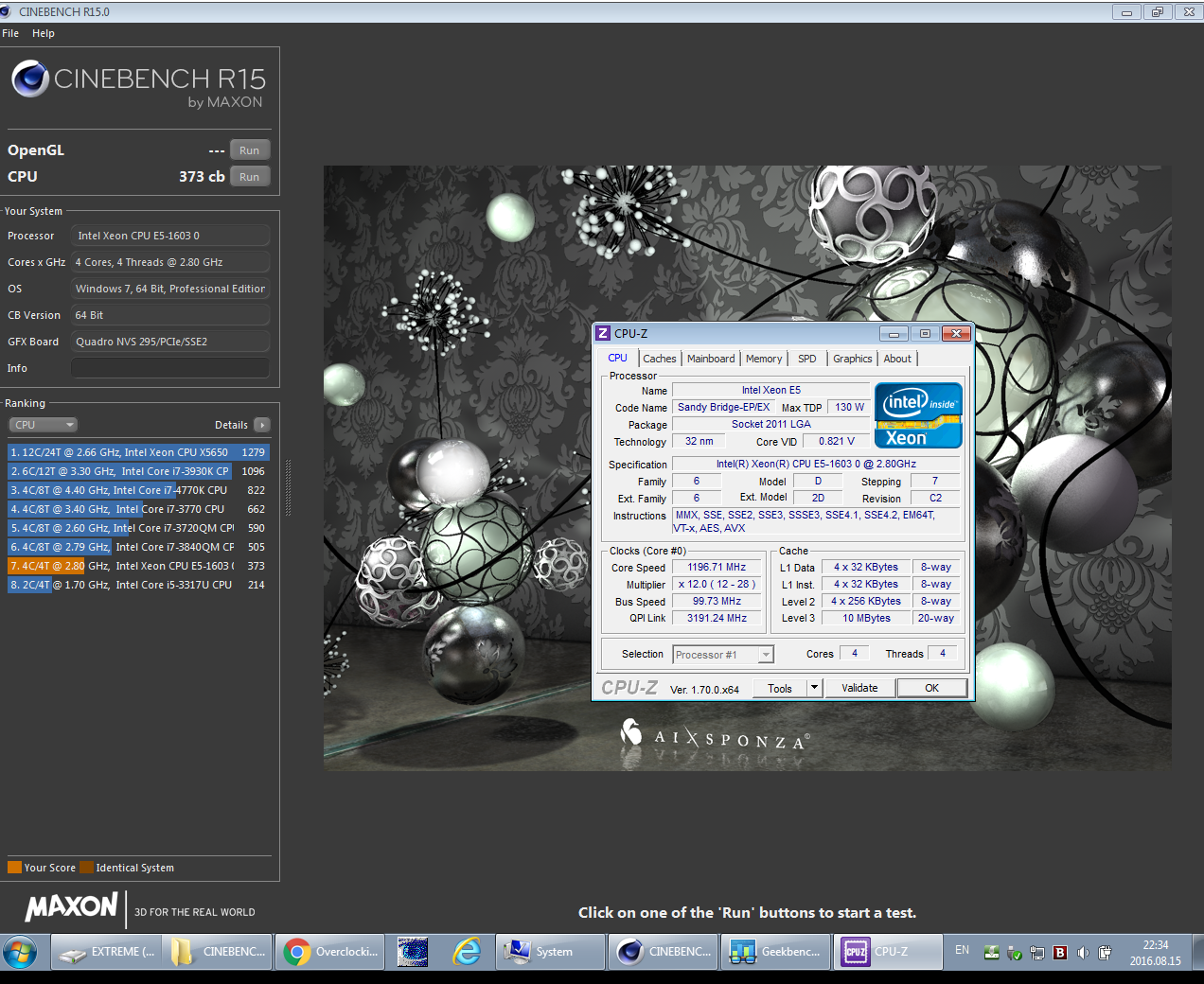The image size is (1204, 984).
Task: Click the blue monitor taskbar icon
Action: tap(413, 952)
